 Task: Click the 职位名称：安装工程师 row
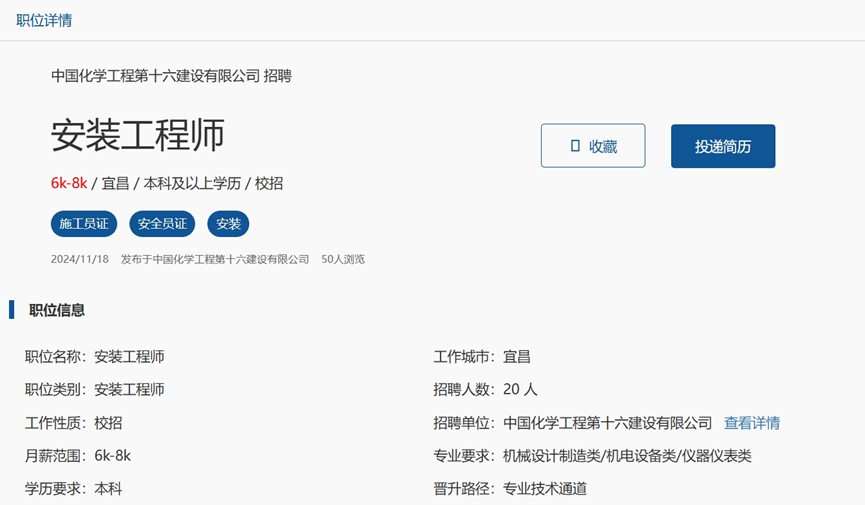tap(94, 357)
